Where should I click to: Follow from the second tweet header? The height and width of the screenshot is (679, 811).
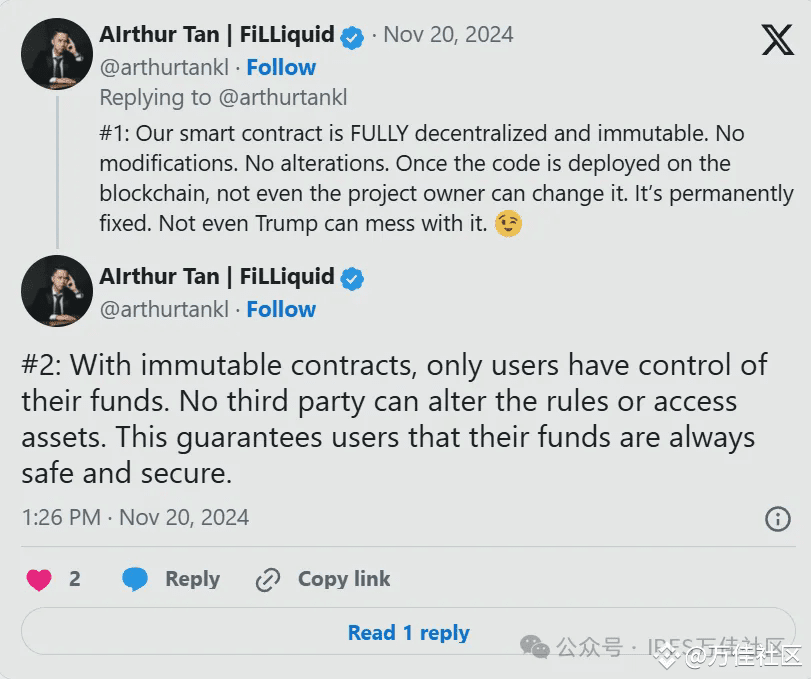click(x=281, y=309)
